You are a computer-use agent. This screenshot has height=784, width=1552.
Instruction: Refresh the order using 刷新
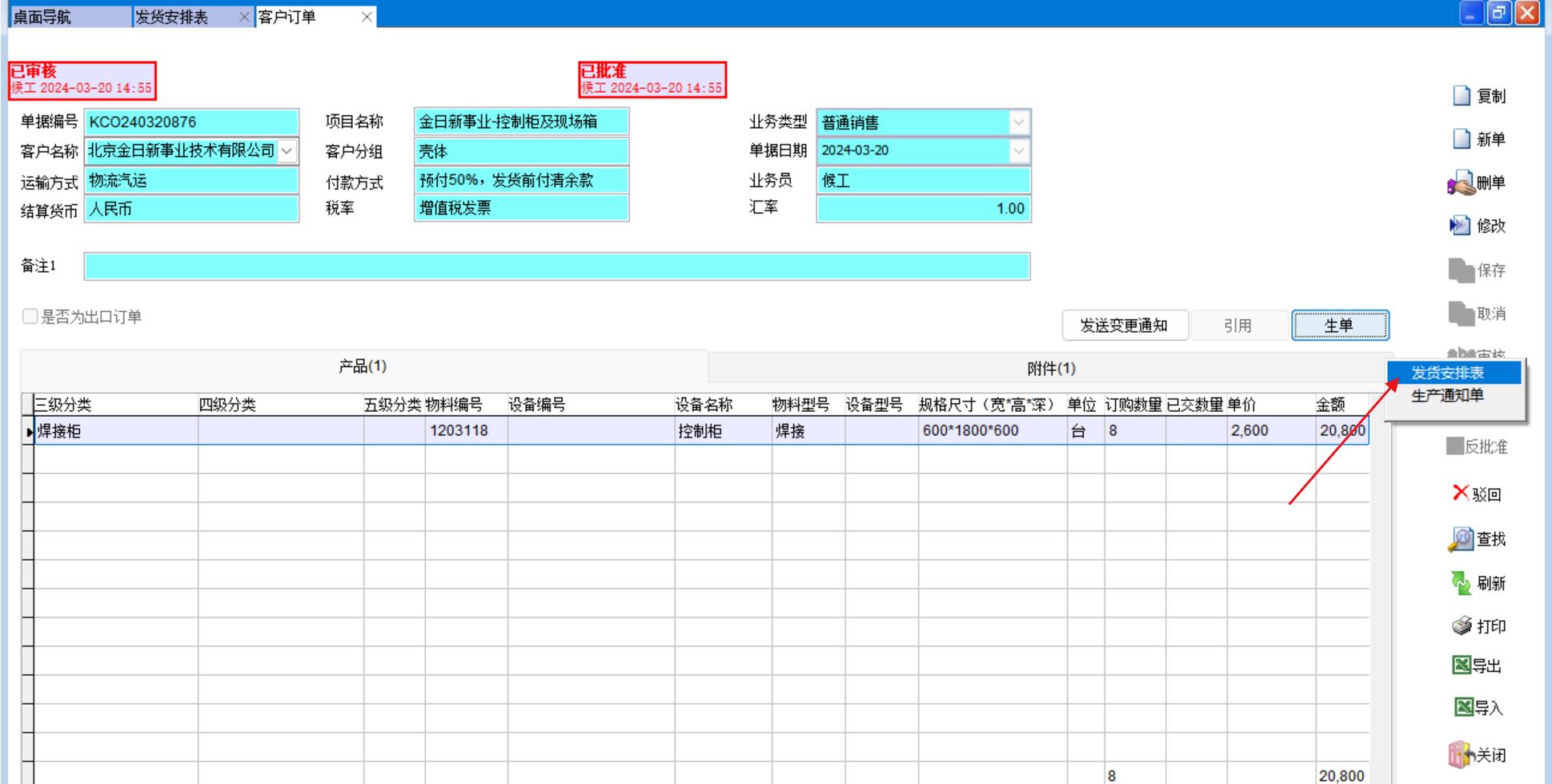(1462, 583)
